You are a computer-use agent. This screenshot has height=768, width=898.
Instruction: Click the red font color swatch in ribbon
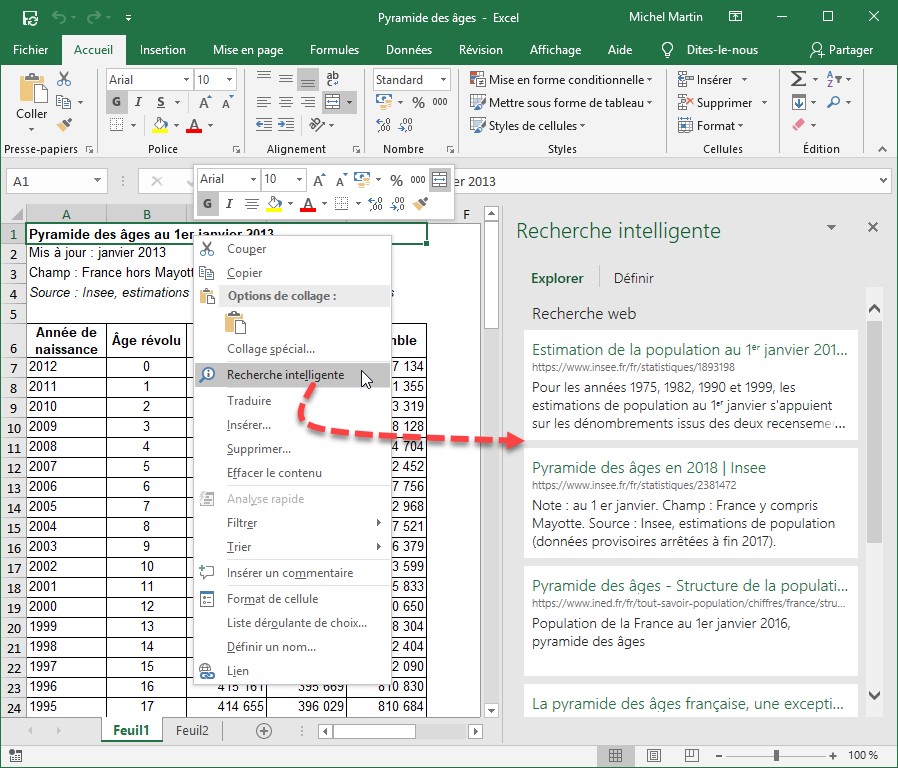click(193, 126)
